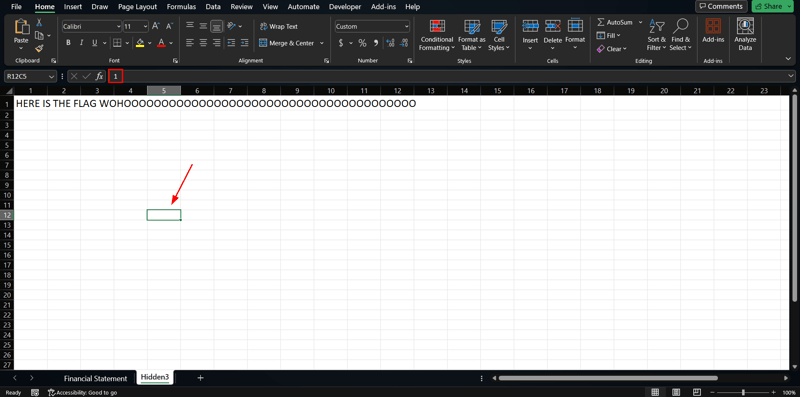Increase font size with larger A icon

[x=156, y=26]
